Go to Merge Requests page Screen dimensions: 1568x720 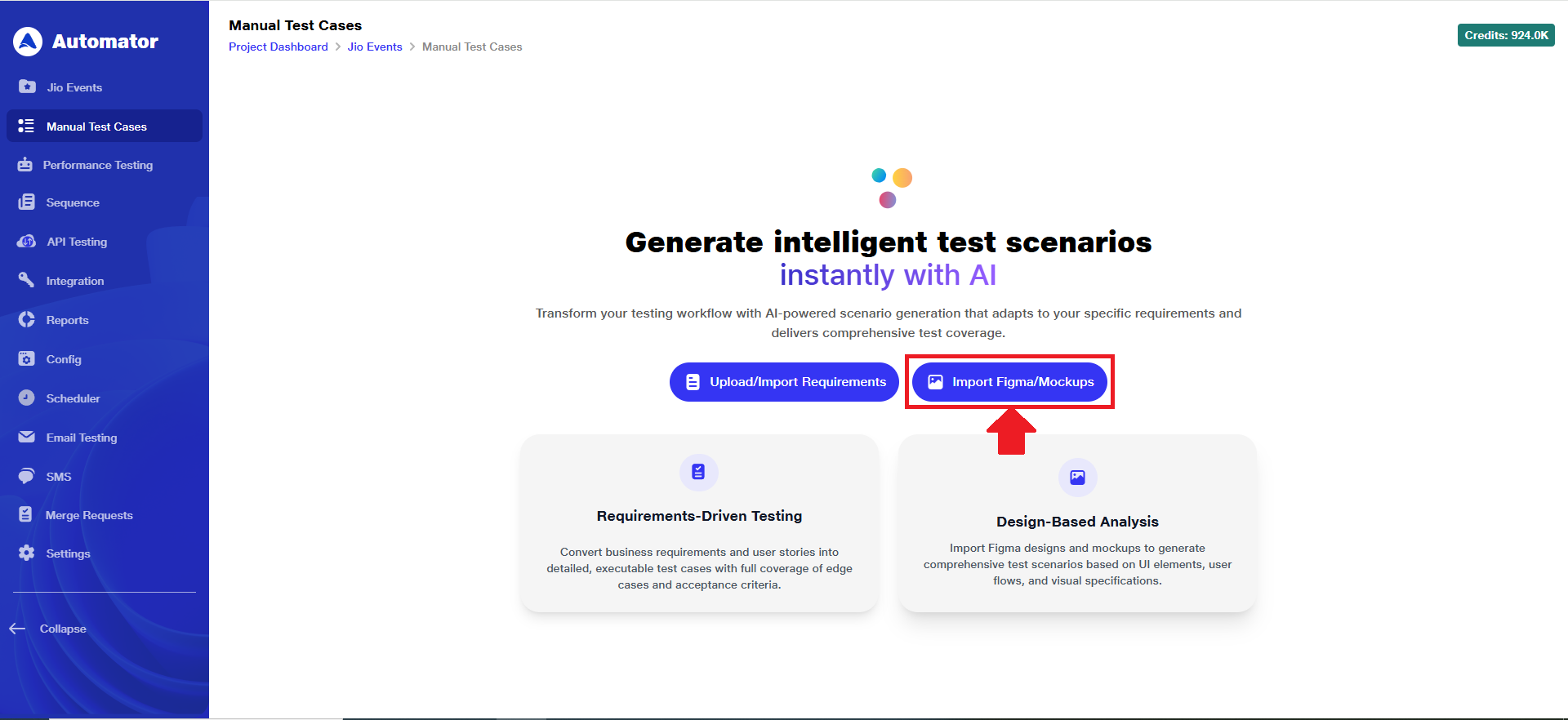(x=88, y=515)
